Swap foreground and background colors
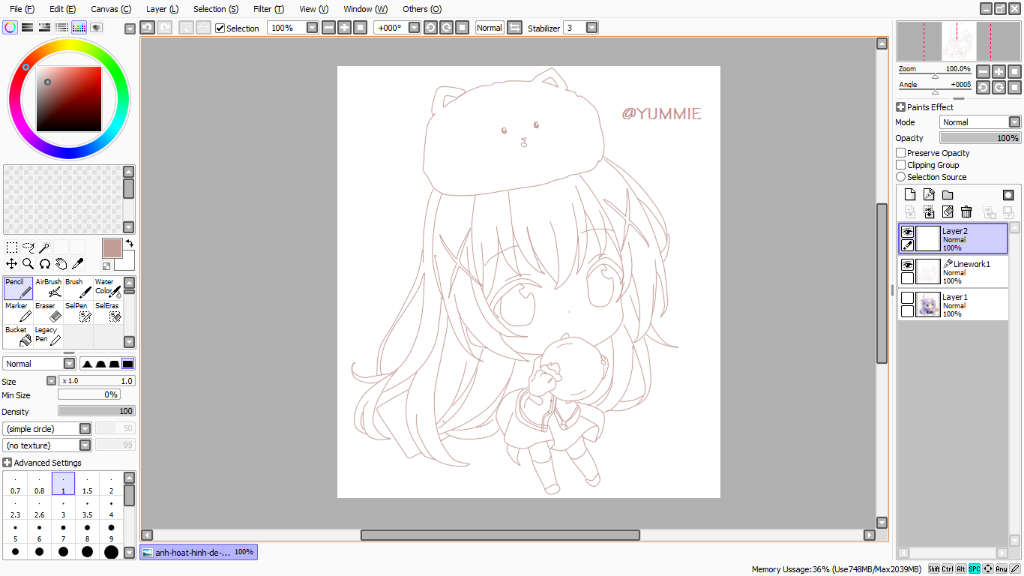The height and width of the screenshot is (576, 1024). 129,244
